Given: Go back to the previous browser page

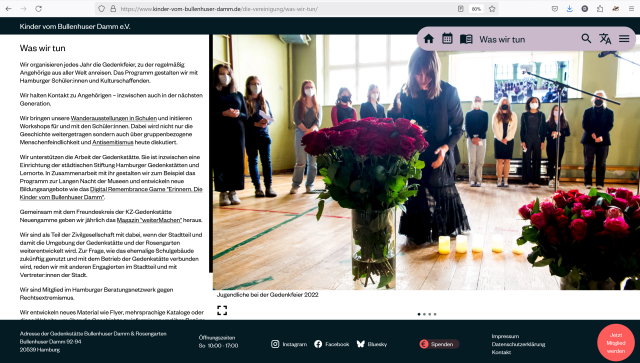Looking at the screenshot, I should [9, 9].
